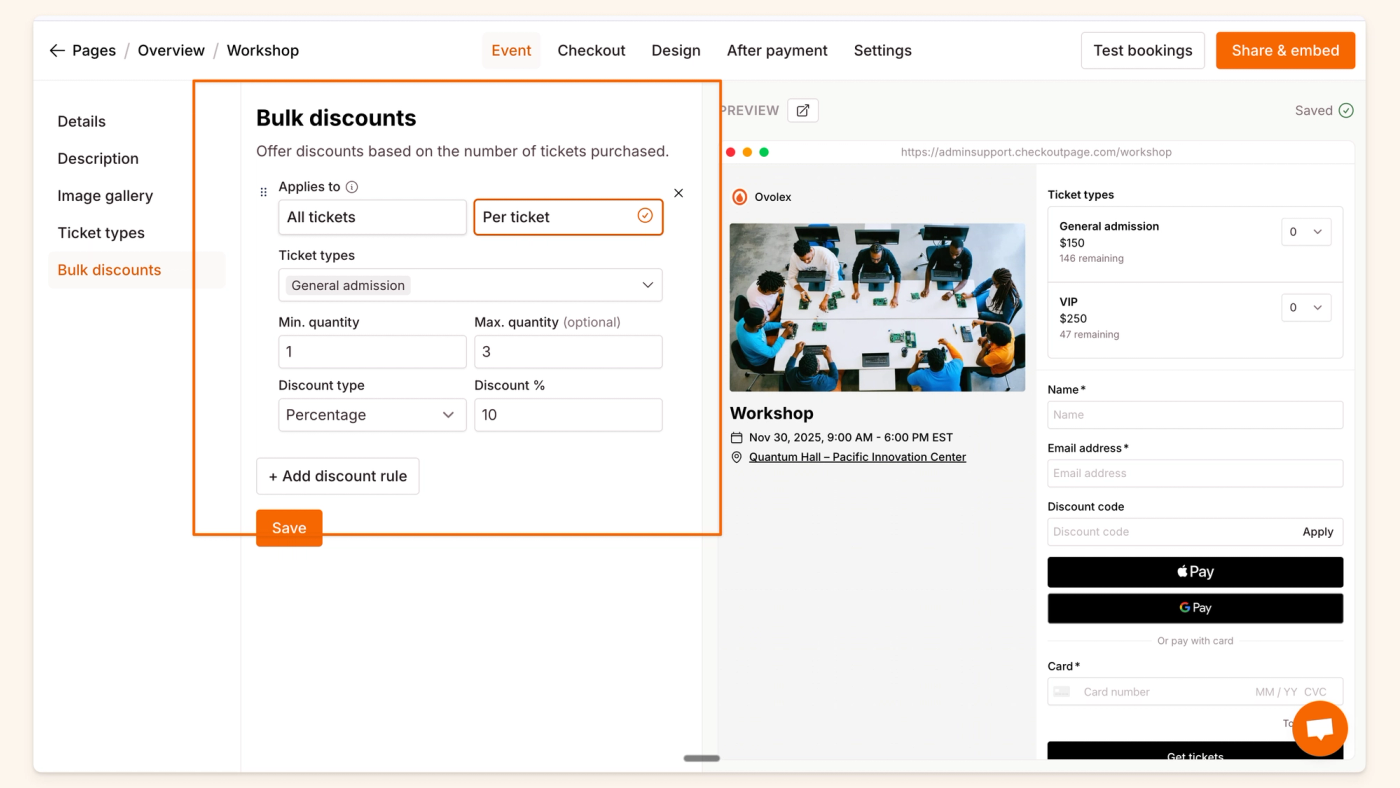Go to Overview breadcrumb
The height and width of the screenshot is (788, 1400).
coord(171,50)
